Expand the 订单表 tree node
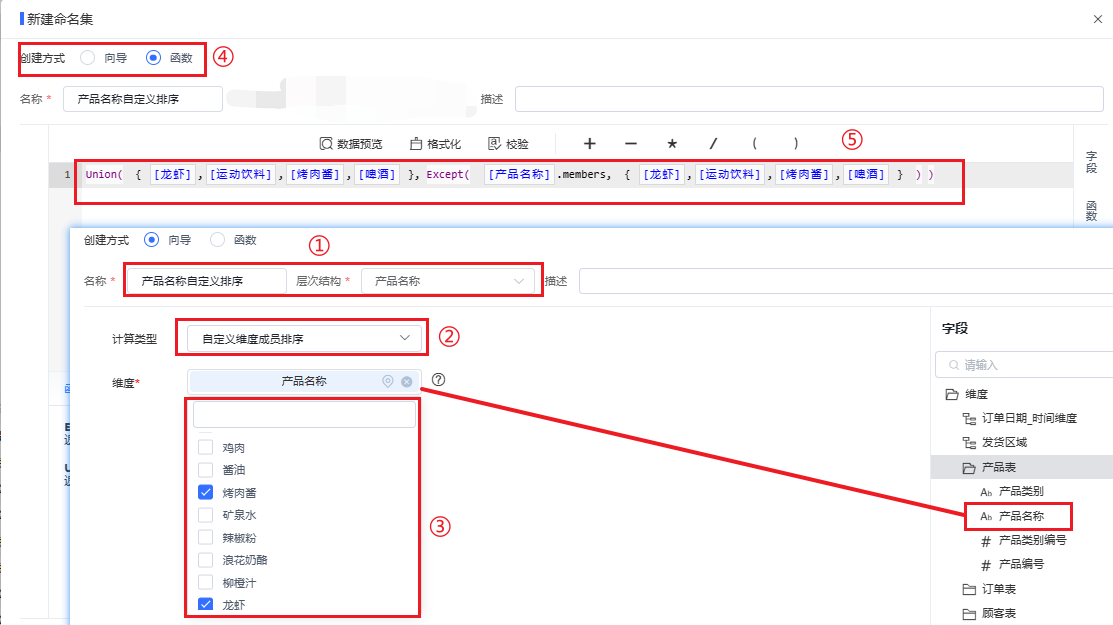This screenshot has height=625, width=1113. tap(999, 590)
